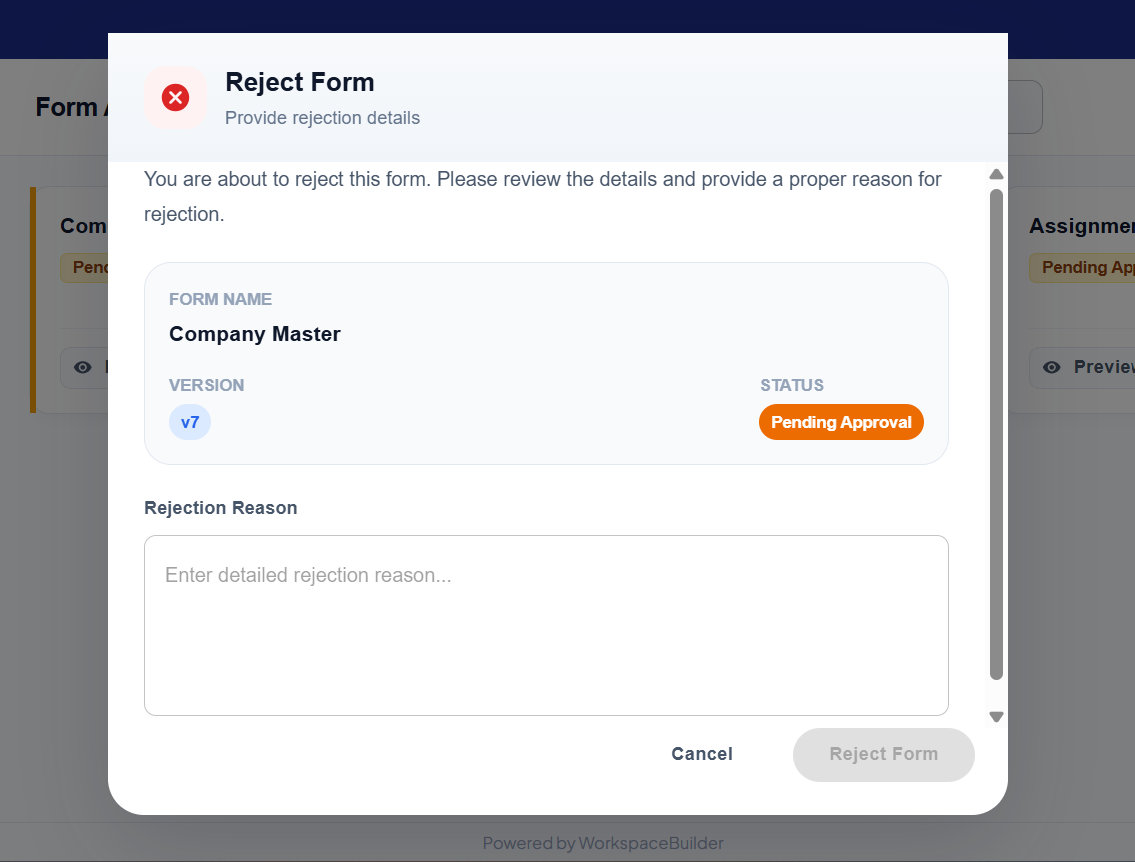The image size is (1135, 862).
Task: Cancel the rejection dialog
Action: pyautogui.click(x=701, y=754)
